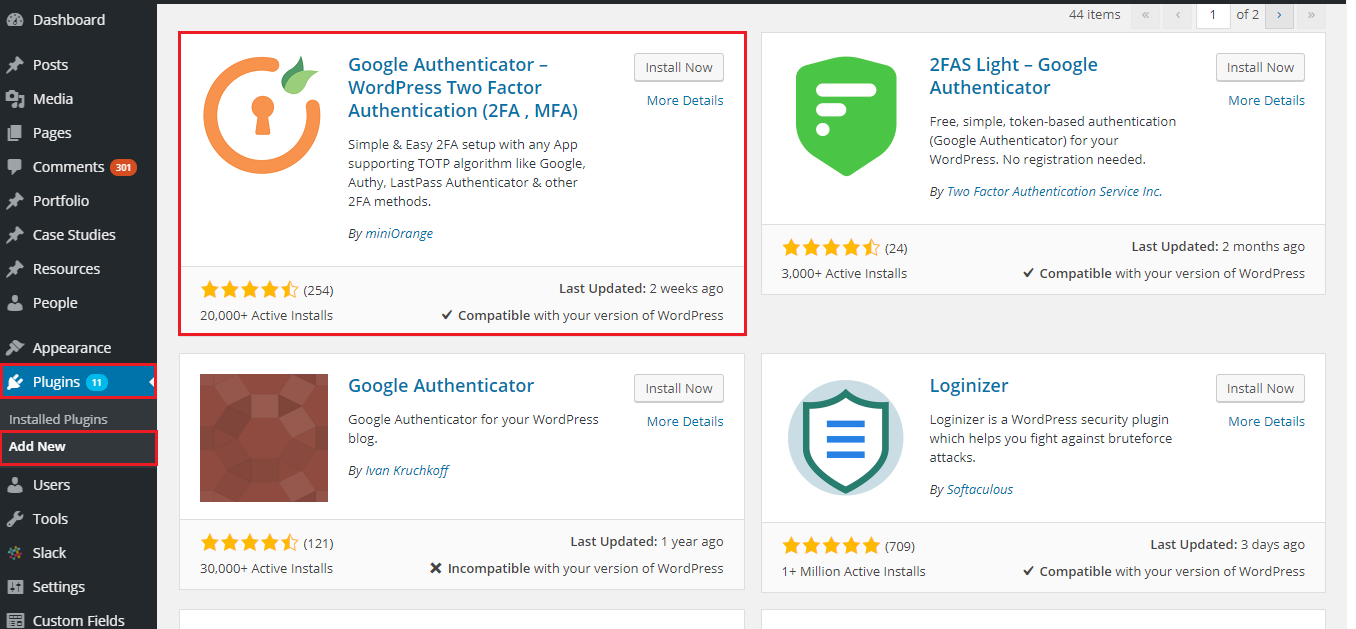Click the '44 items' results count

[x=1094, y=15]
